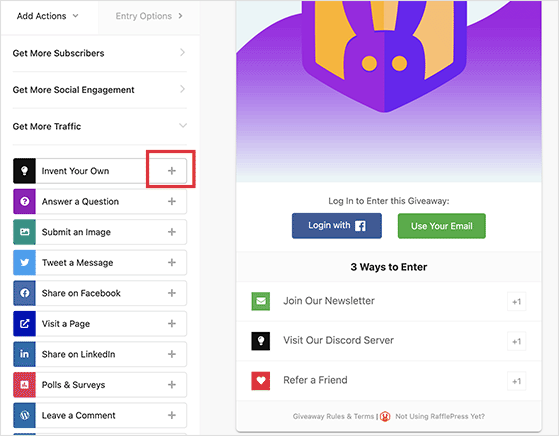Open the Giveaway Rules & Terms link
The height and width of the screenshot is (436, 559).
[x=333, y=416]
